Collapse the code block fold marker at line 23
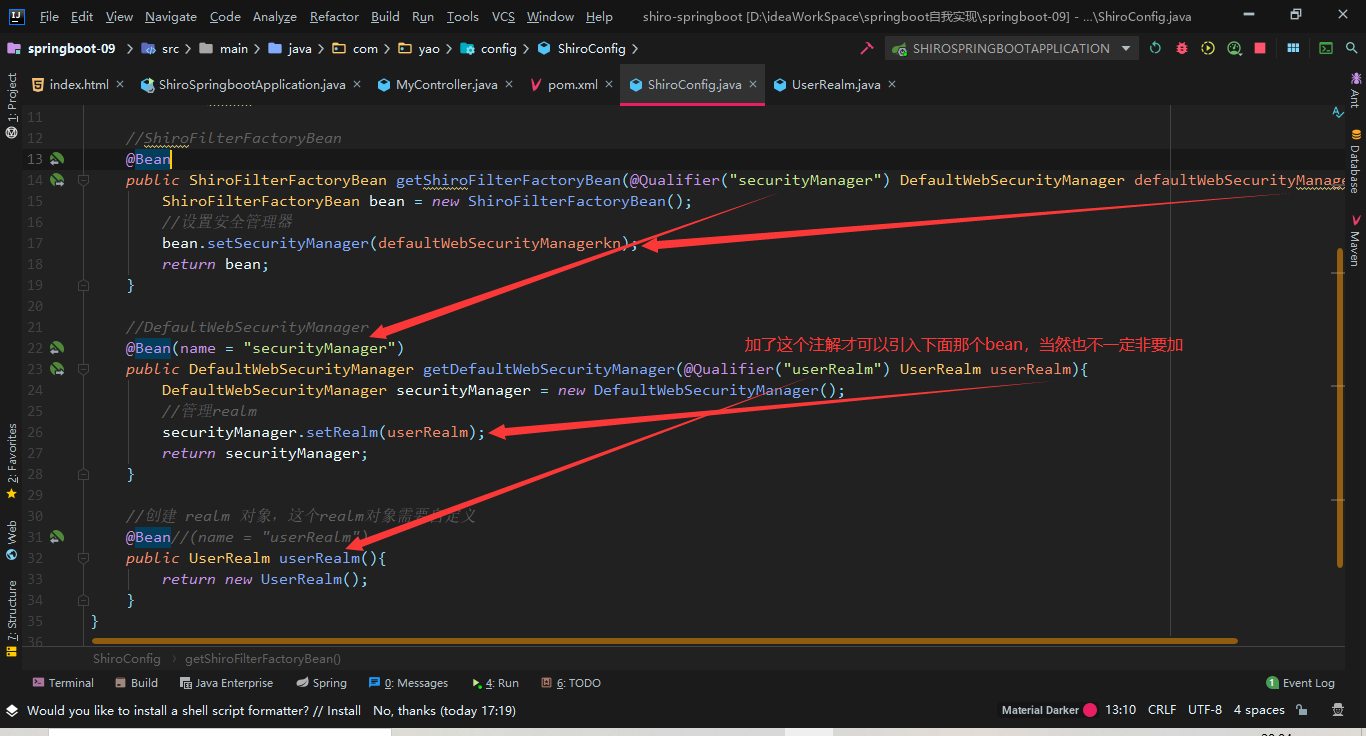The height and width of the screenshot is (736, 1366). [84, 369]
